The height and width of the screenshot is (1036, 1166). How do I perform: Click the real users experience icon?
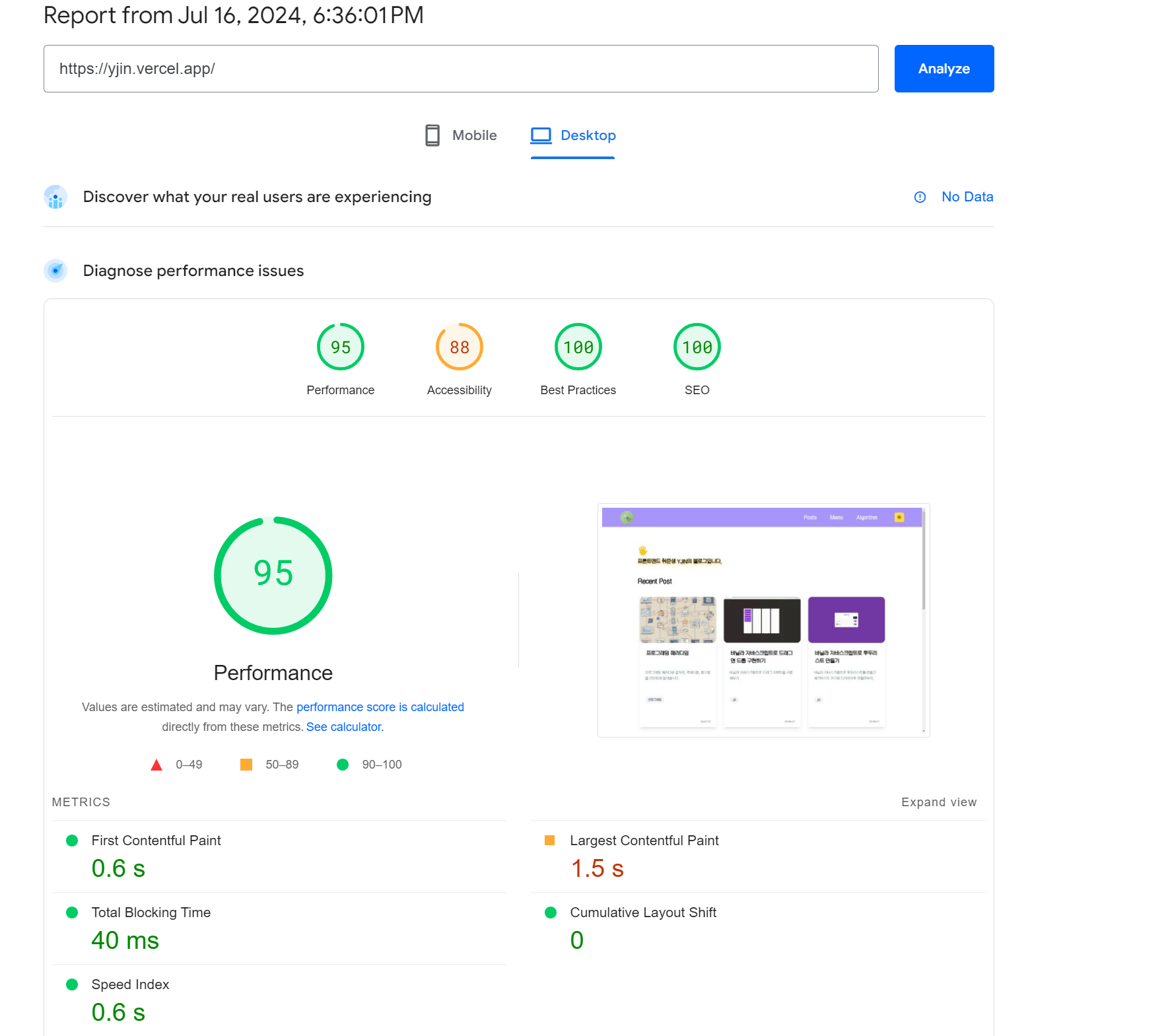coord(55,197)
